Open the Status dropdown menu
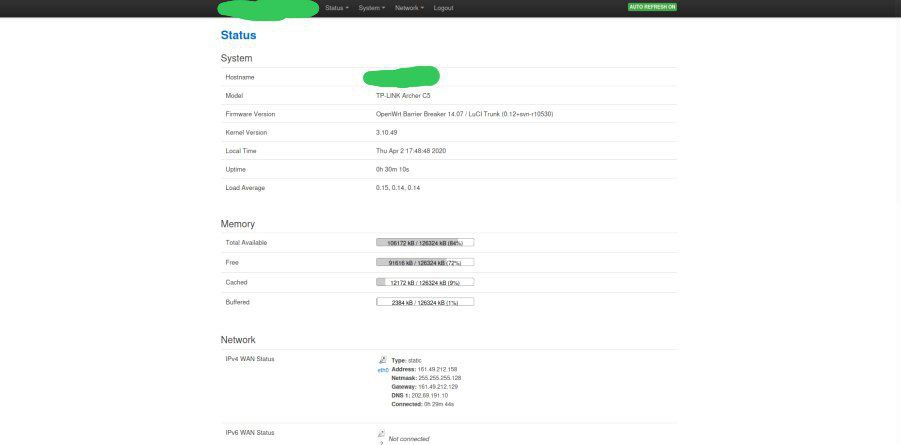Viewport: 901px width, 445px height. 336,8
